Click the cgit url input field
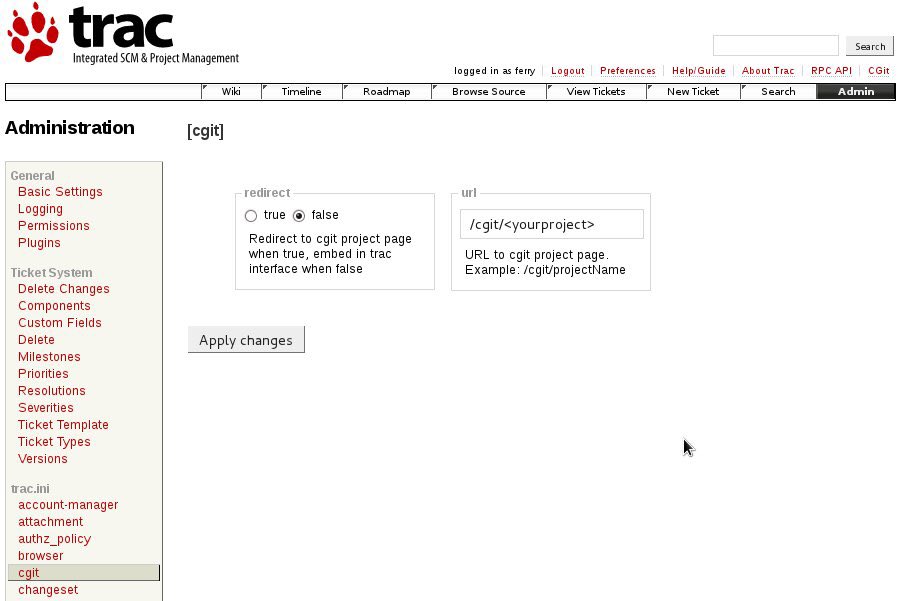Image resolution: width=898 pixels, height=601 pixels. [552, 224]
